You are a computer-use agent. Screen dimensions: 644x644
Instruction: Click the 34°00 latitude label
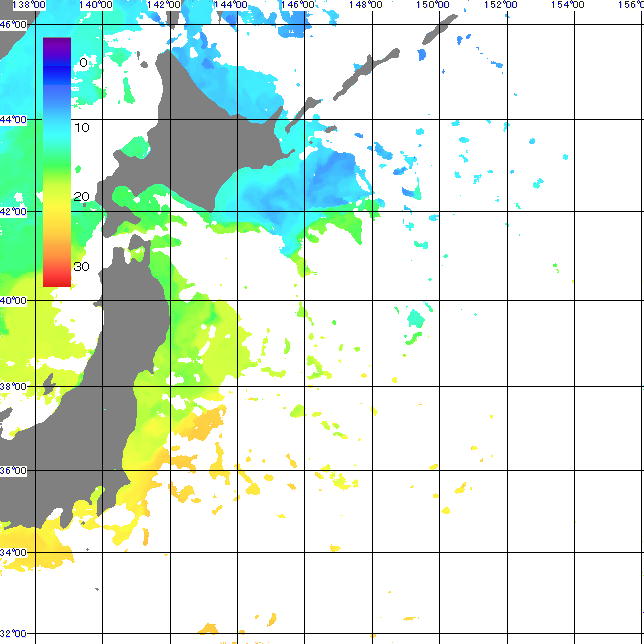coord(12,552)
